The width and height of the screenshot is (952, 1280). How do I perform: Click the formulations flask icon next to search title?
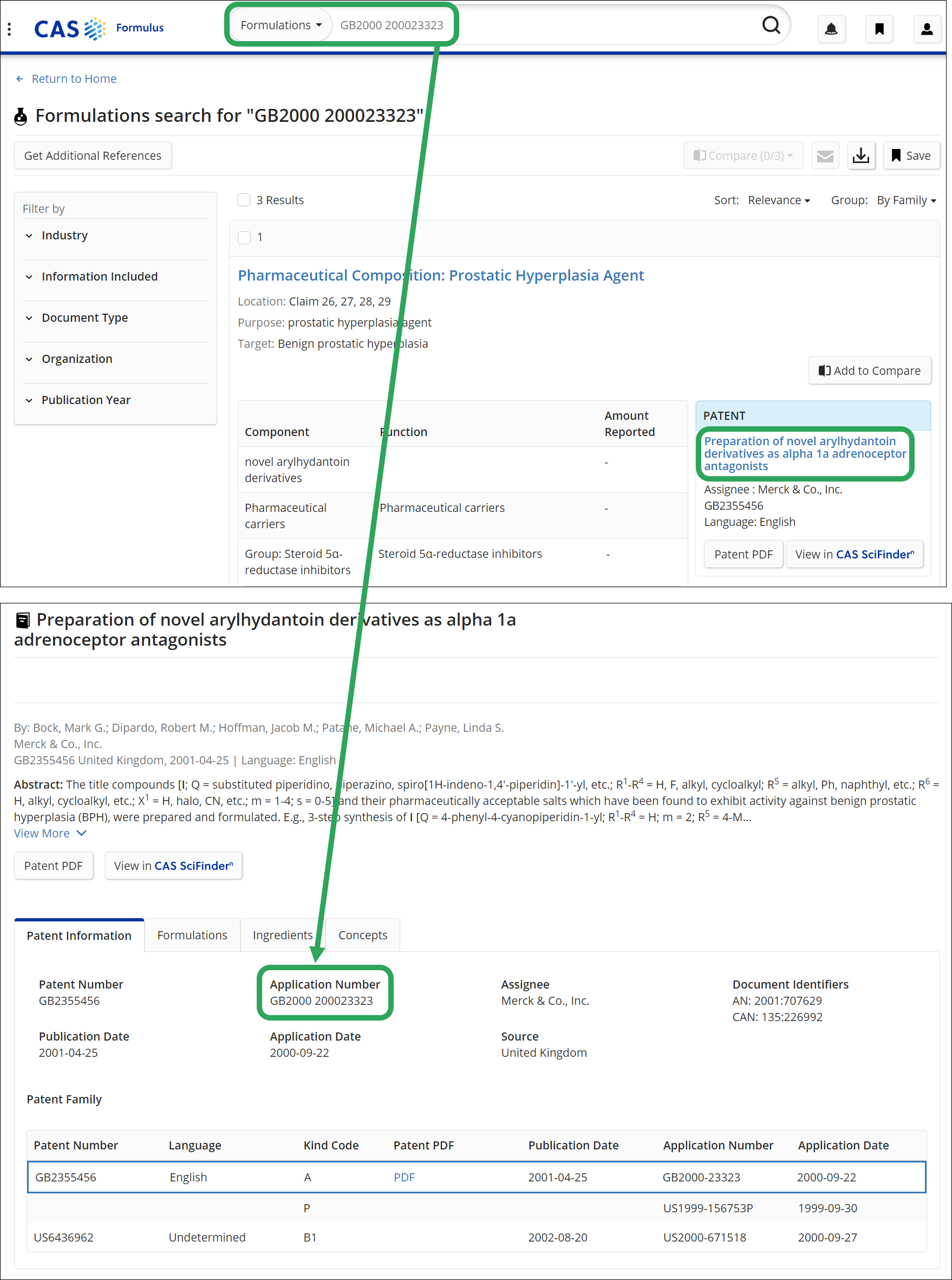(x=21, y=116)
